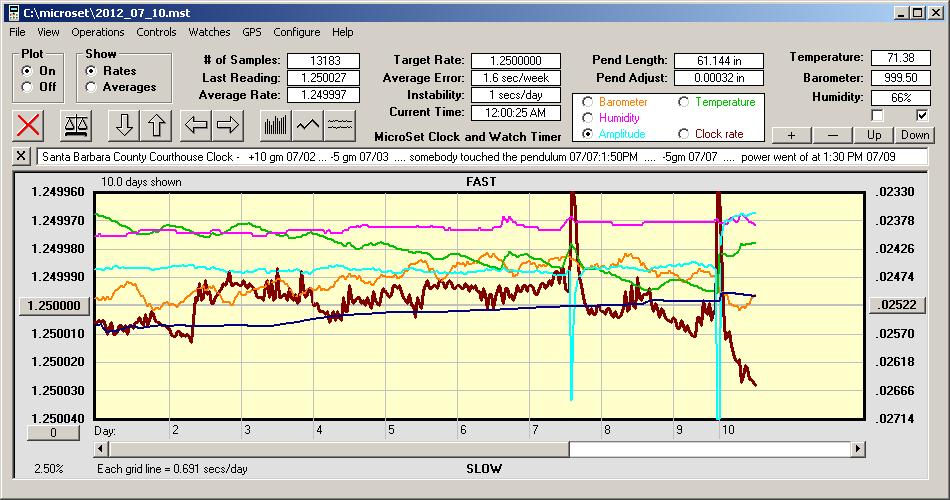
Task: Open the File menu
Action: 17,32
